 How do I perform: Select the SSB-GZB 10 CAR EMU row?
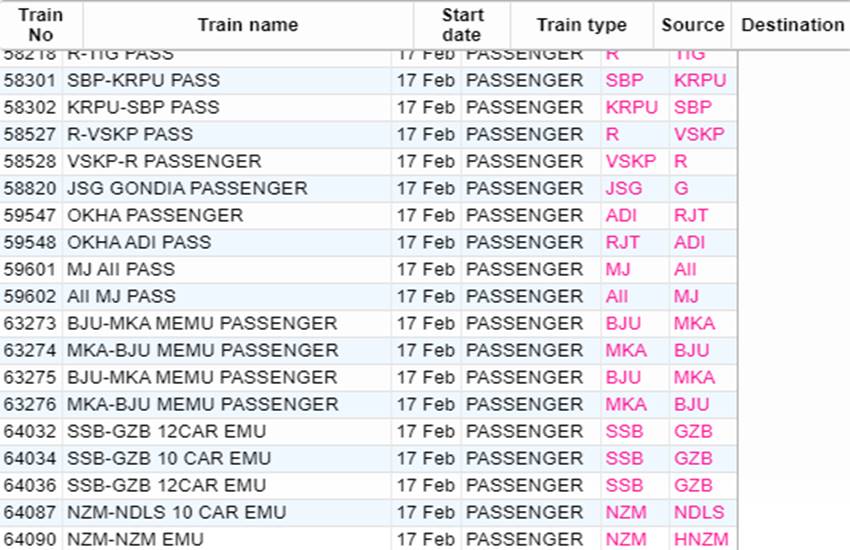point(169,458)
